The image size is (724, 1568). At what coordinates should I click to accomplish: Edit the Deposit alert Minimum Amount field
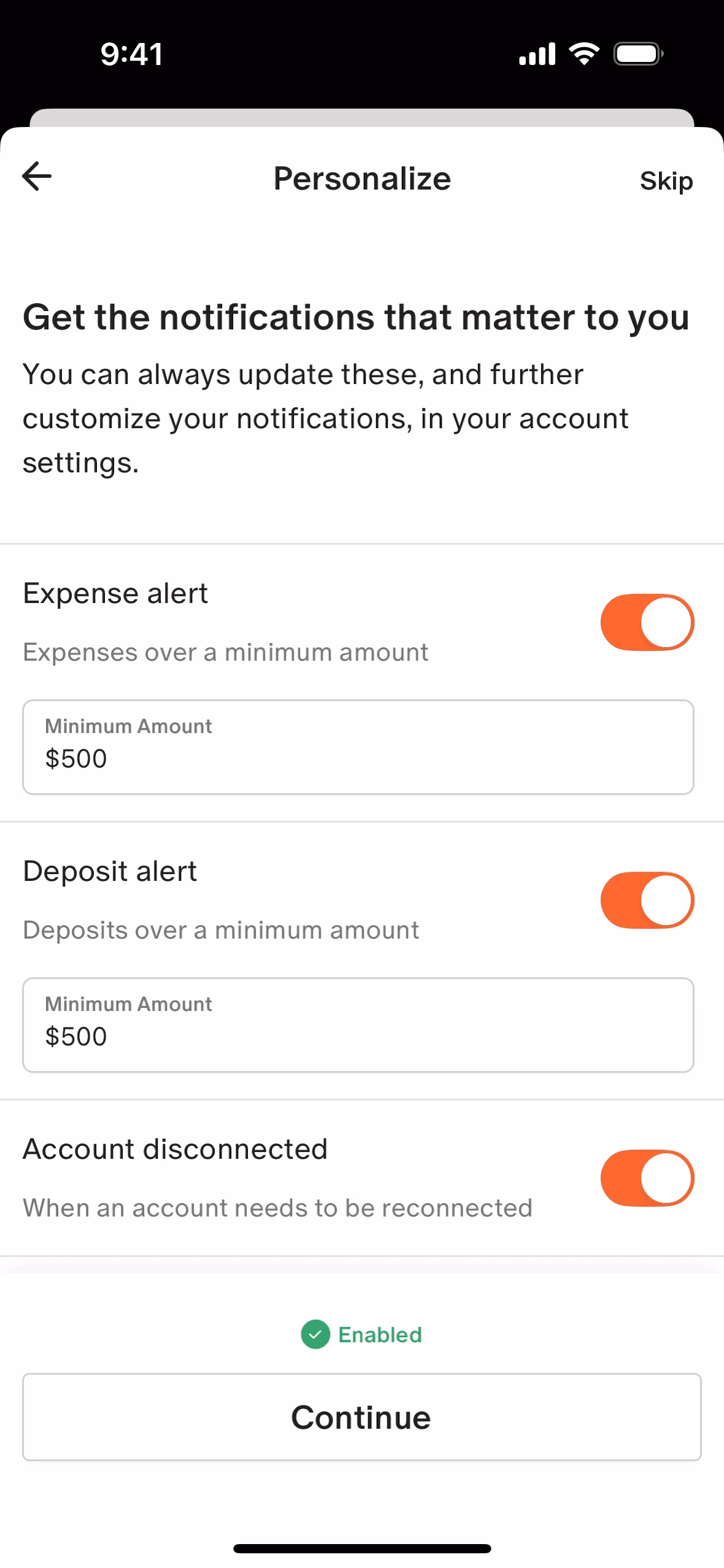(358, 1025)
